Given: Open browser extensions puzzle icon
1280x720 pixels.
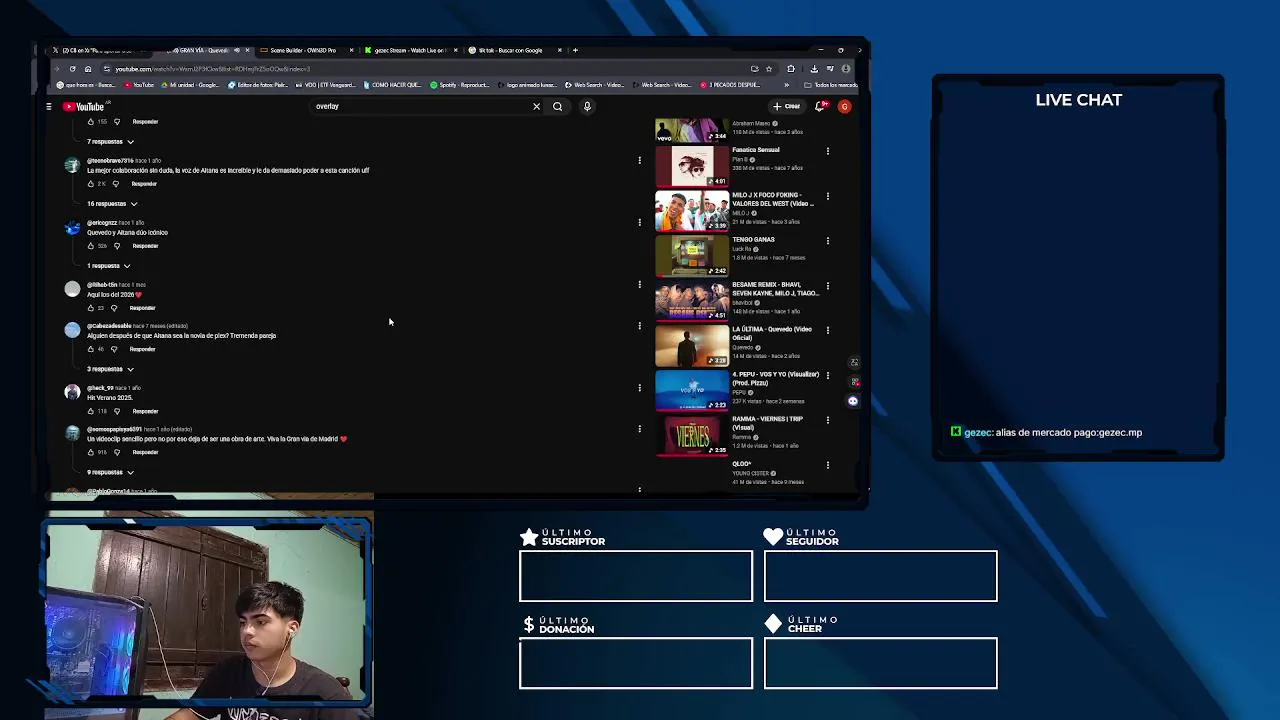Looking at the screenshot, I should coord(791,69).
